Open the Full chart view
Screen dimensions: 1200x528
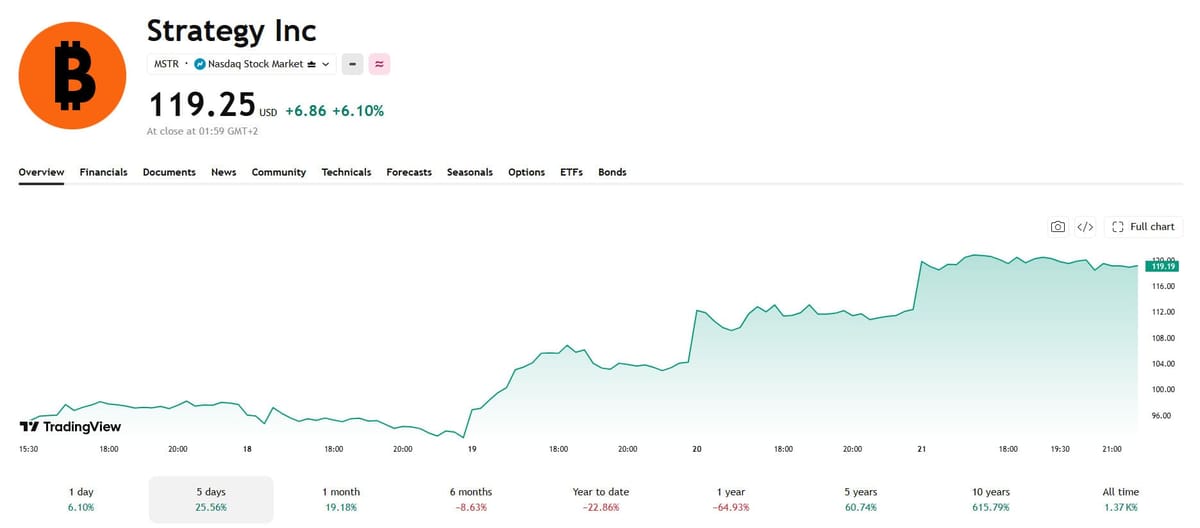pyautogui.click(x=1143, y=227)
